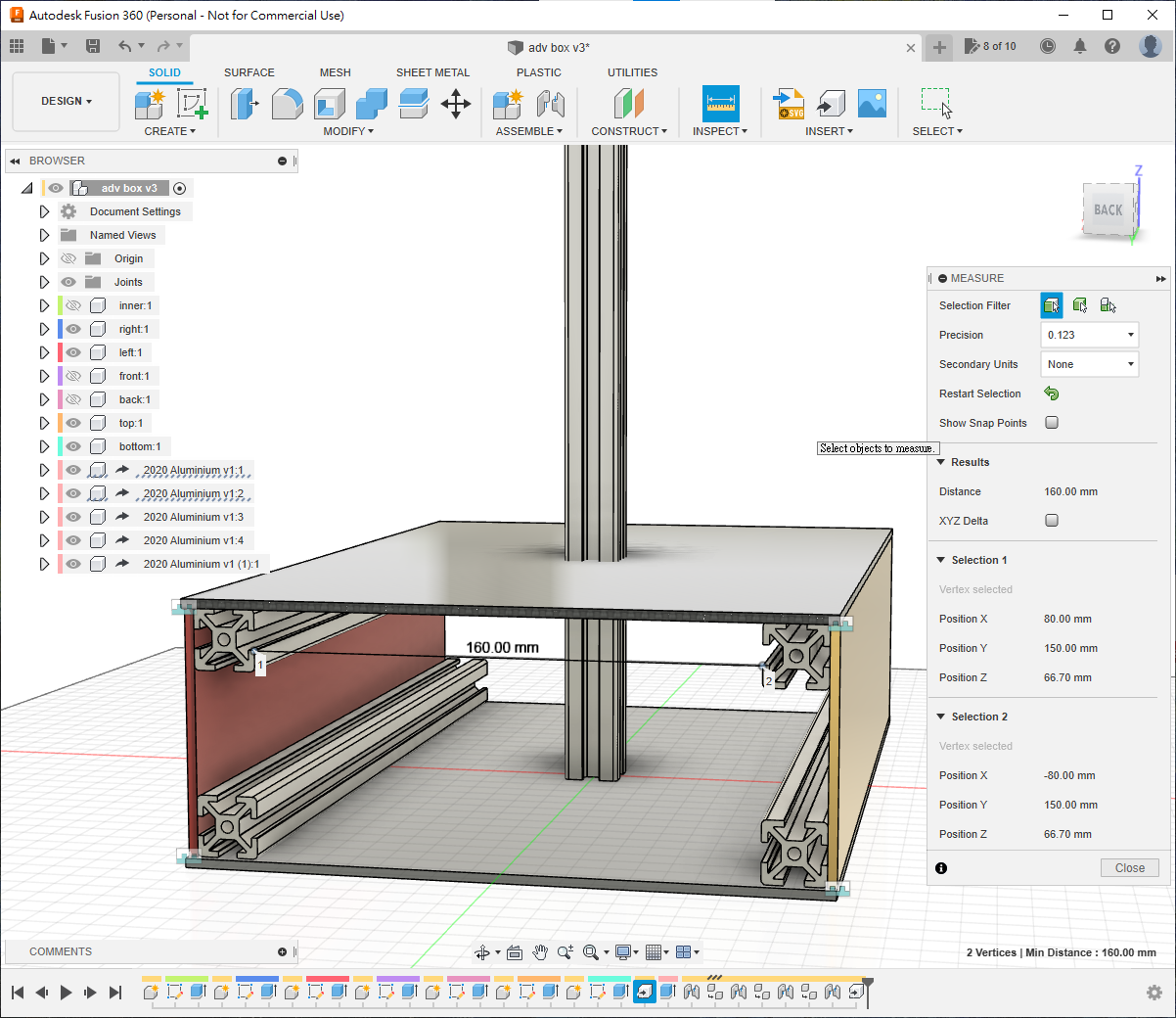Screen dimensions: 1176x1018
Task: Open the Secondary Units dropdown
Action: coord(1089,364)
